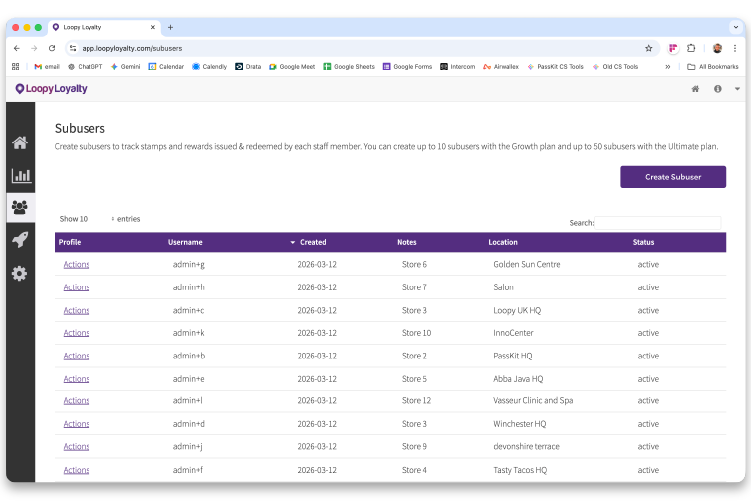Open a new browser tab
This screenshot has width=751, height=501.
pyautogui.click(x=170, y=27)
